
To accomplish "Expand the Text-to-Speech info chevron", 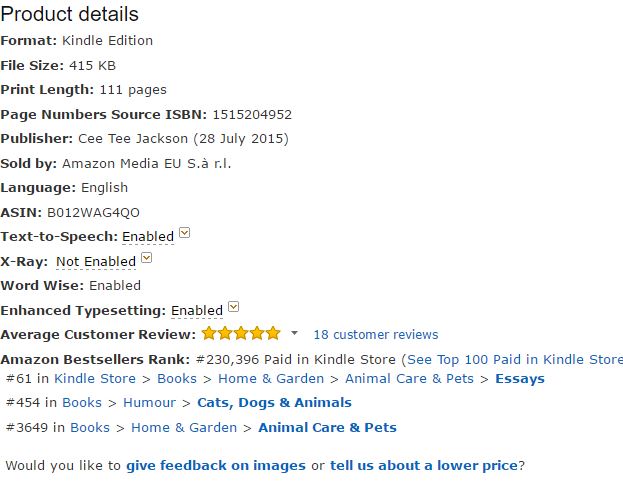I will click(184, 234).
